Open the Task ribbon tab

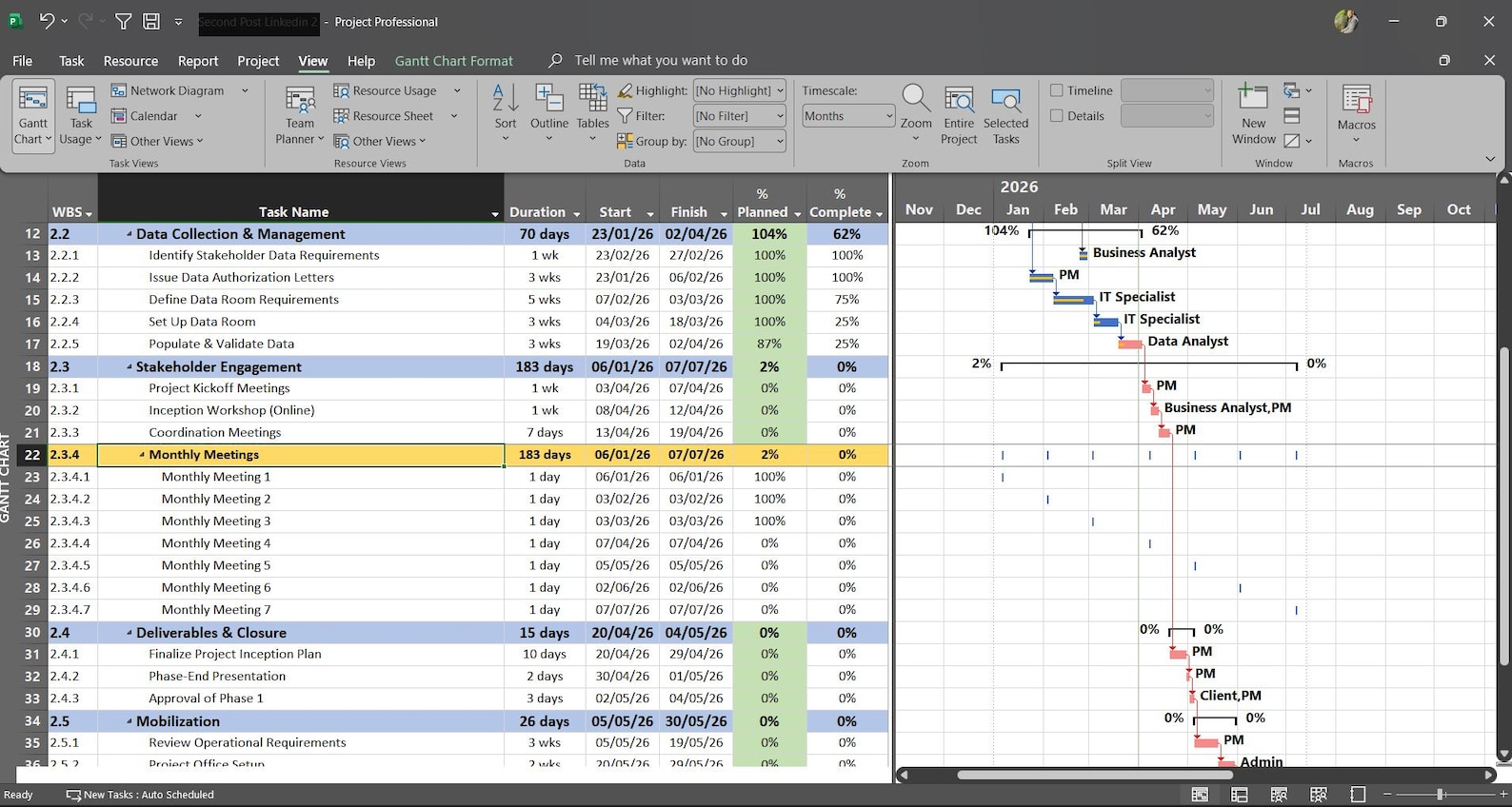click(71, 60)
